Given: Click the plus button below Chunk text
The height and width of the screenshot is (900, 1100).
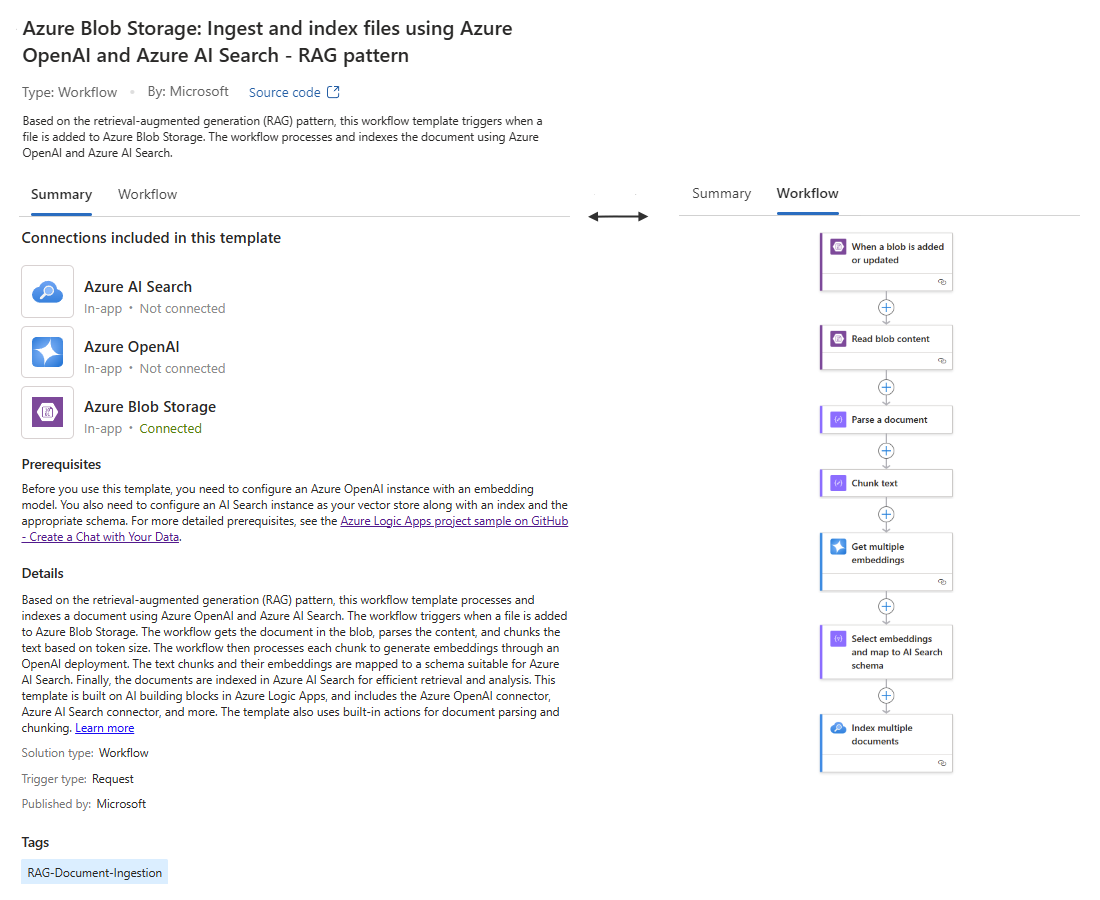Looking at the screenshot, I should [x=886, y=514].
